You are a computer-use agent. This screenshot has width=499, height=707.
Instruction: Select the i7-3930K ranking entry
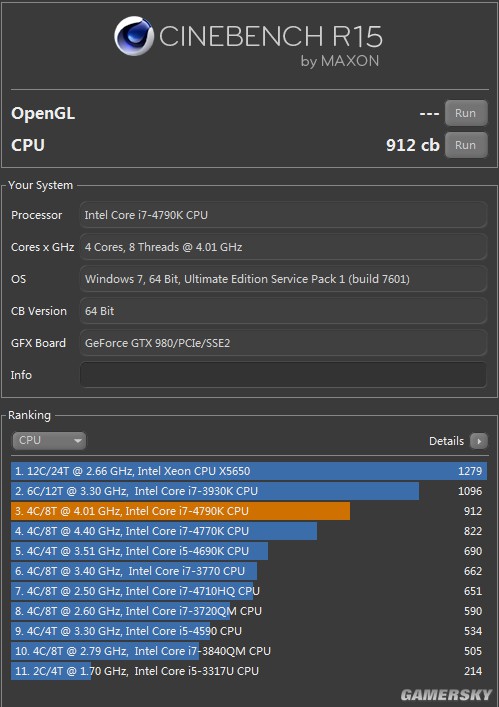pos(249,491)
